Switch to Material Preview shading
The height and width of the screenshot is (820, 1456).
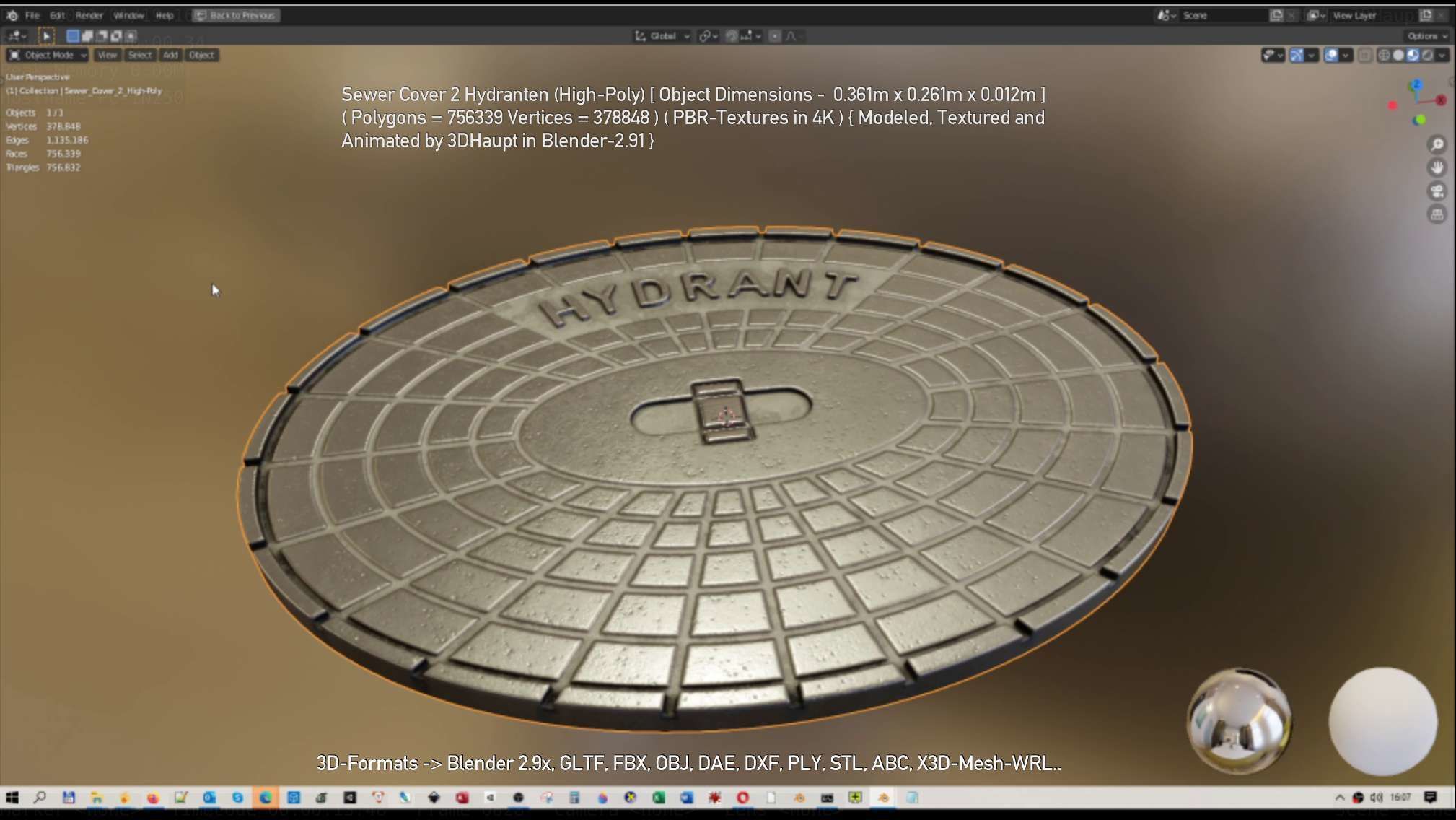[x=1413, y=55]
